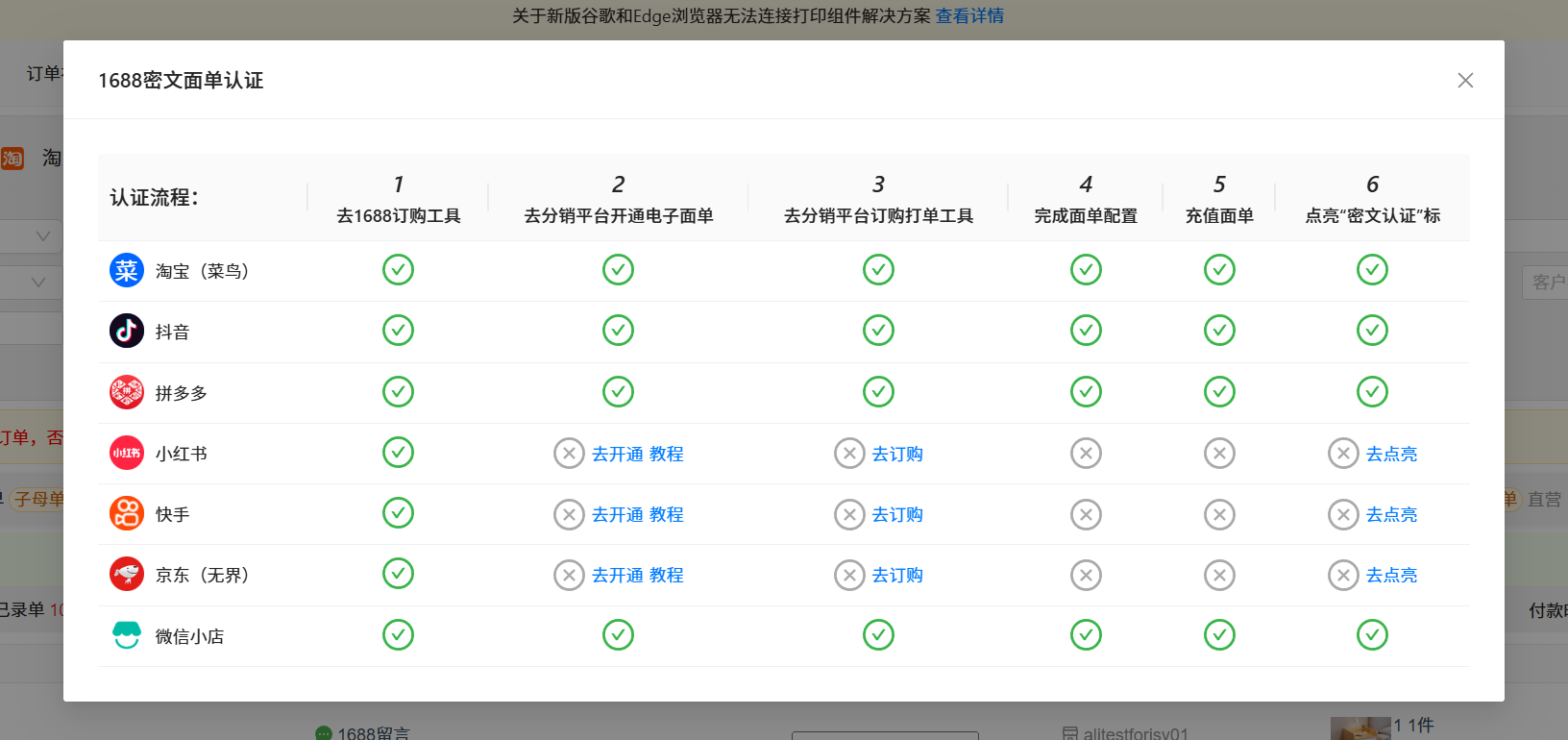Click 快手 step 5 gray cross icon
The width and height of the screenshot is (1568, 740).
(1219, 514)
